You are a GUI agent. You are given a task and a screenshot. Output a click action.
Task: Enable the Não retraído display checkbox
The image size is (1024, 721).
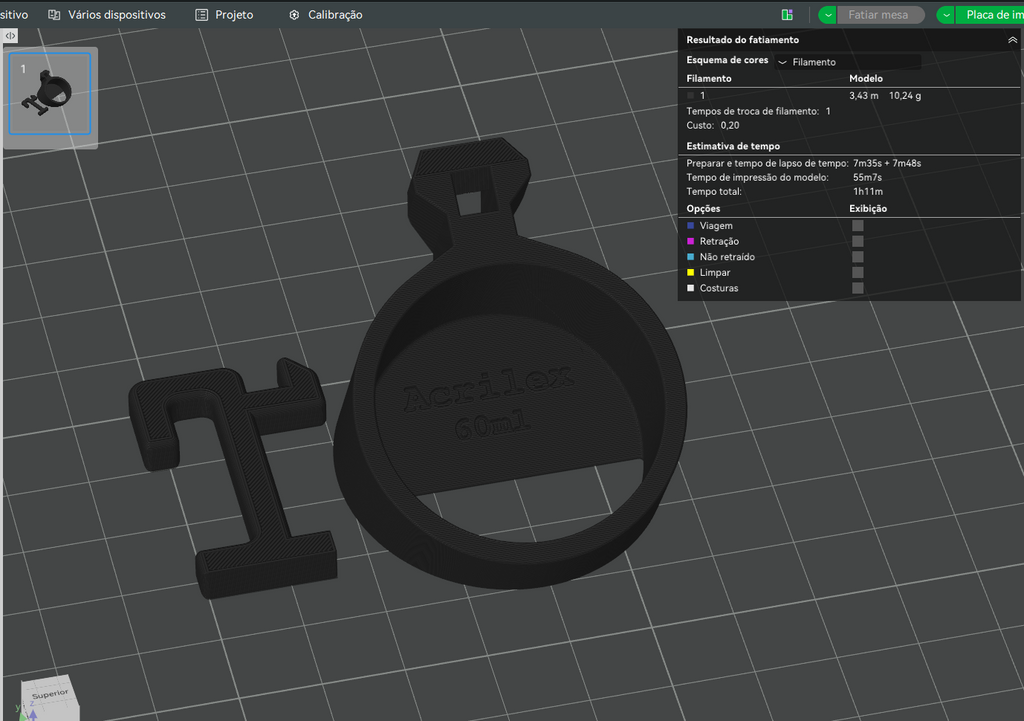coord(857,257)
